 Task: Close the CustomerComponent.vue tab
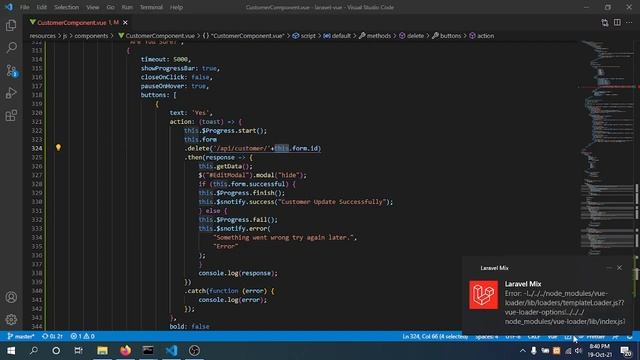[125, 23]
